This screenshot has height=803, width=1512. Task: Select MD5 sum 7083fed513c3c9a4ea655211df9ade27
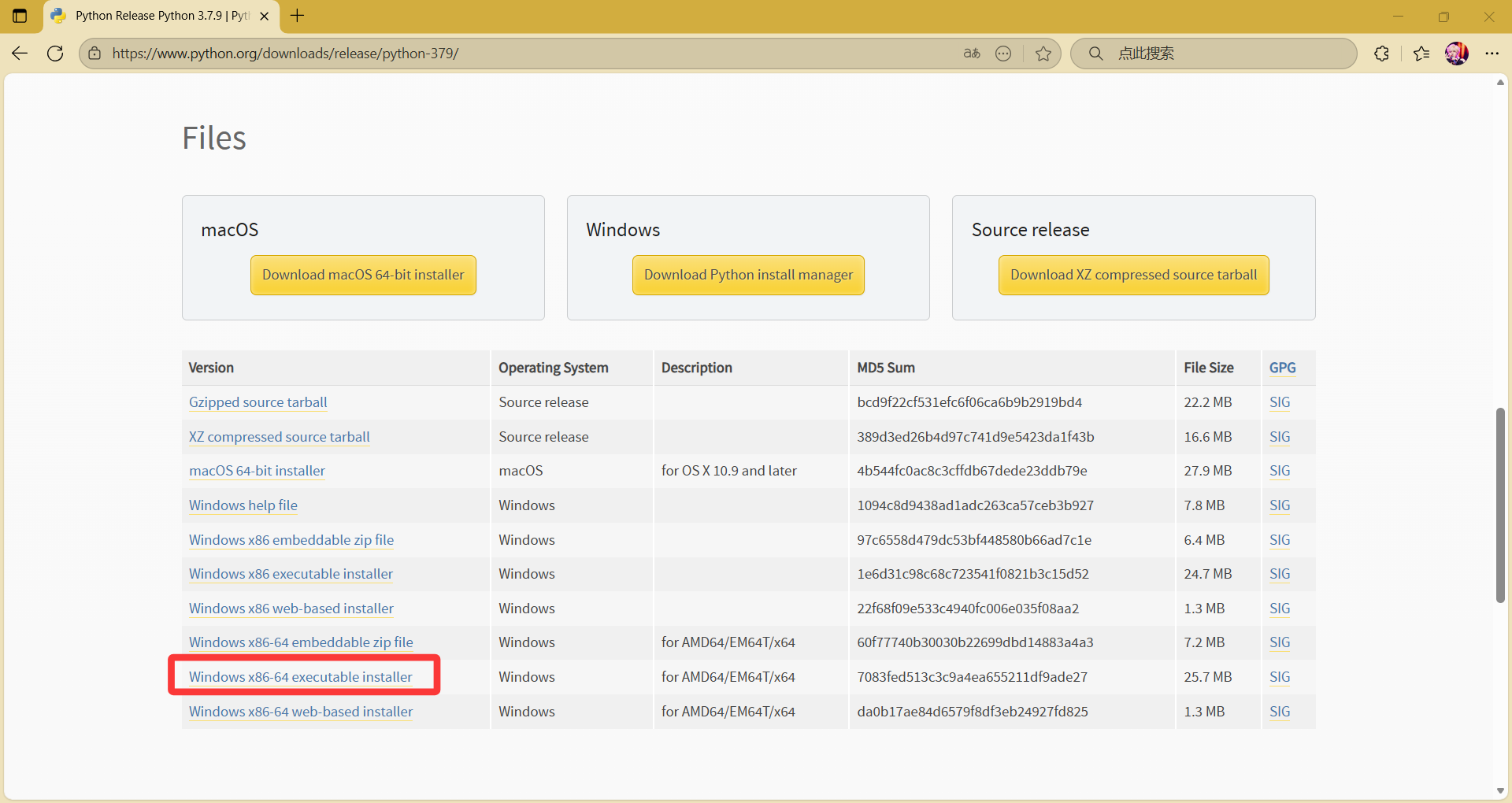pyautogui.click(x=973, y=677)
